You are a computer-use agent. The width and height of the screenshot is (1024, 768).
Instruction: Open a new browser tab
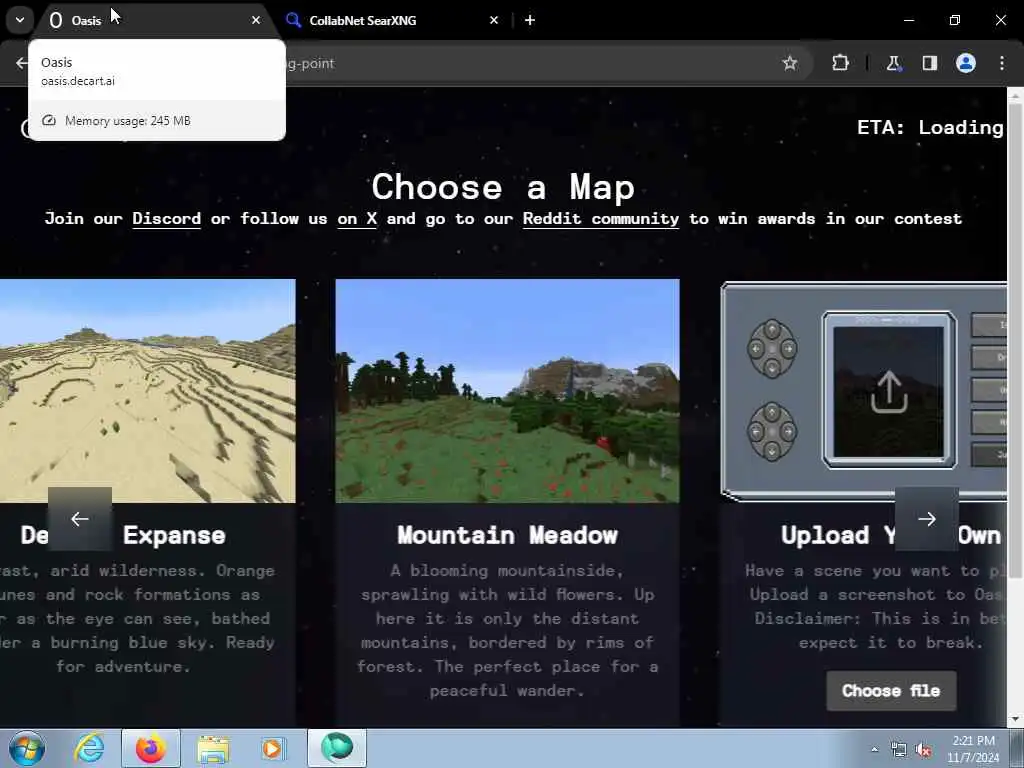point(530,20)
